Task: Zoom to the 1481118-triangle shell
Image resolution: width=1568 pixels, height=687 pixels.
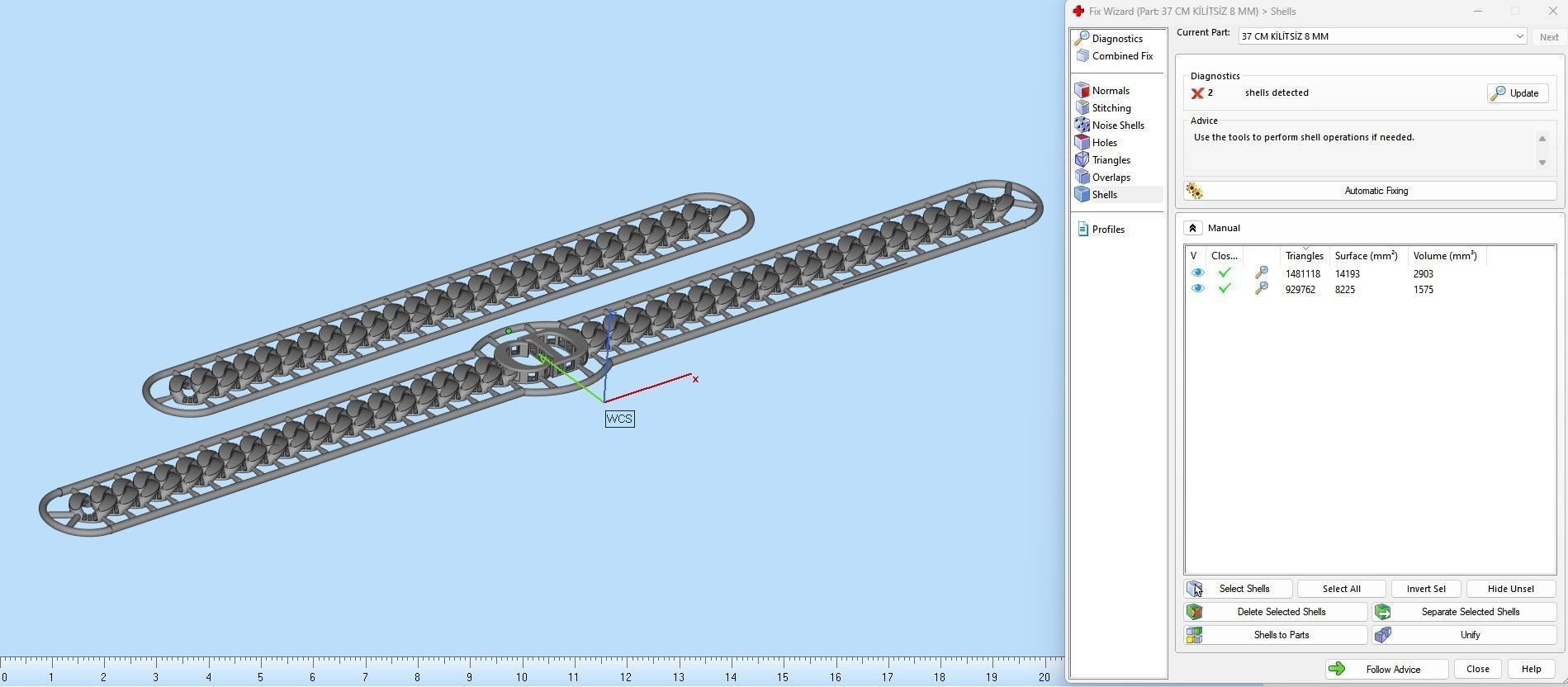Action: point(1261,272)
